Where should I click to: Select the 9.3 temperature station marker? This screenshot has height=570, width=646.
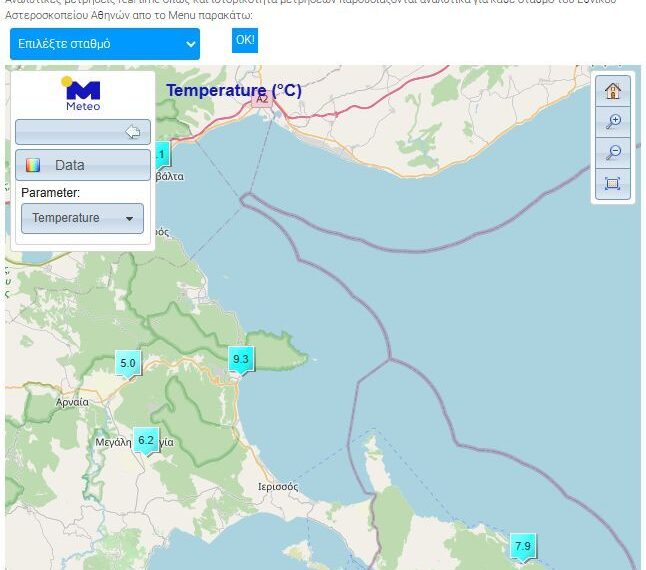240,359
